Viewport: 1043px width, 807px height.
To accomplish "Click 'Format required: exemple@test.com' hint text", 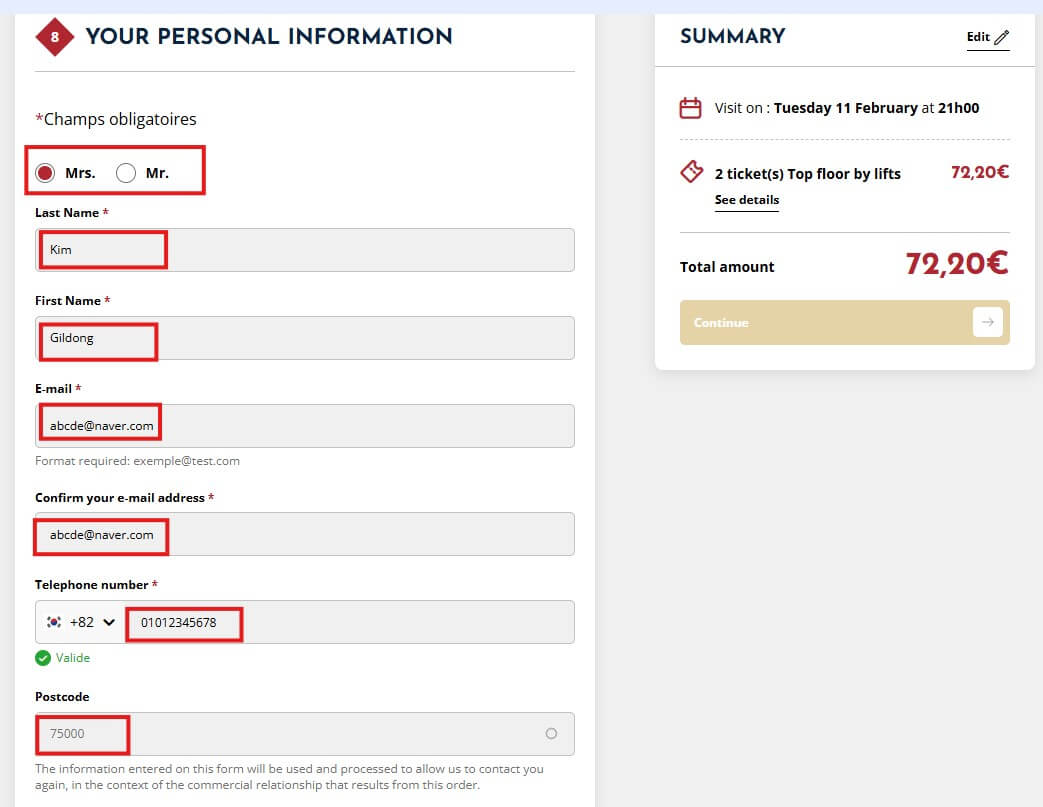I will click(137, 460).
